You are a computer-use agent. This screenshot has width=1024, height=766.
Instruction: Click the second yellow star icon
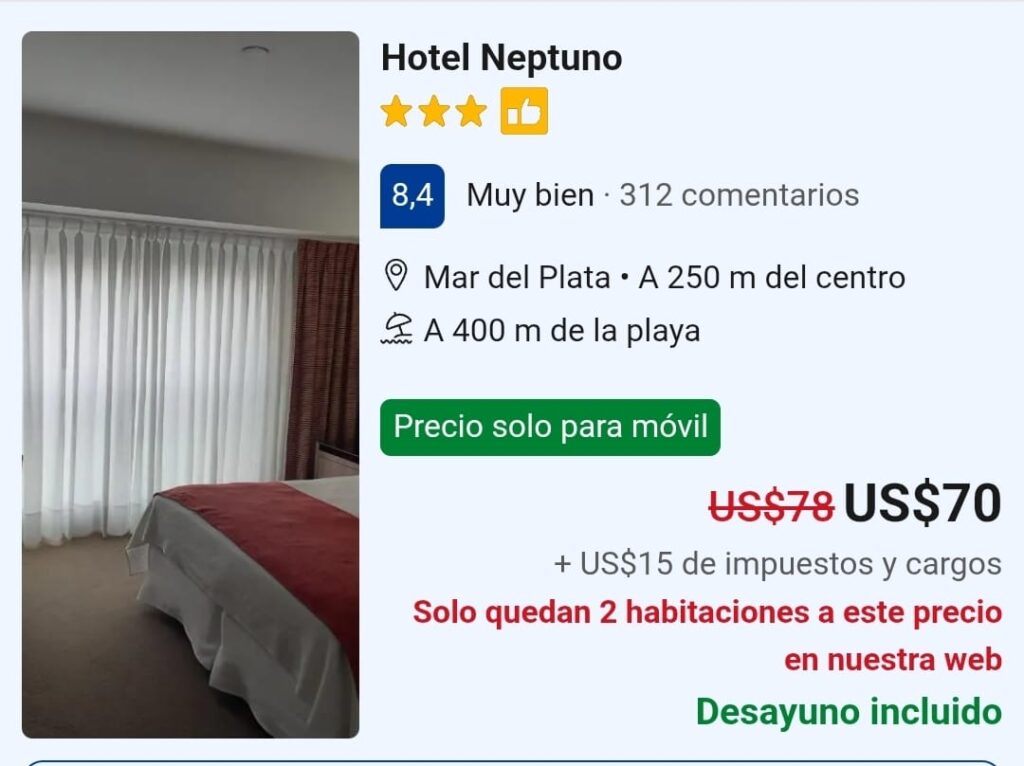coord(433,111)
